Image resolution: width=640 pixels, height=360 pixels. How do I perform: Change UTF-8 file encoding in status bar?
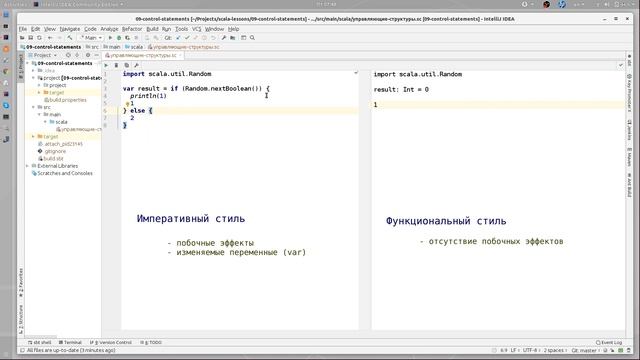(531, 350)
